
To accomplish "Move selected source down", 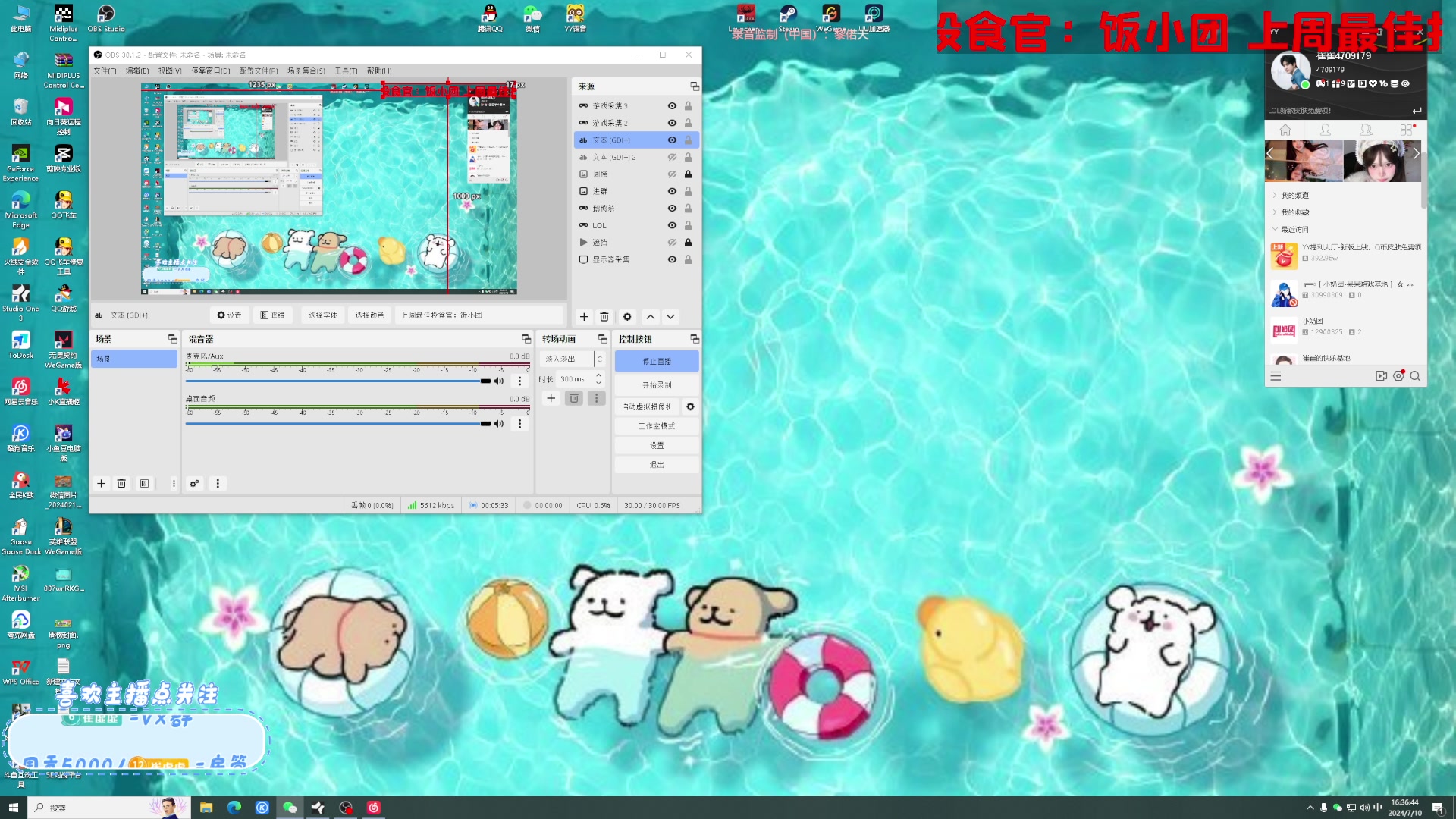I will click(x=670, y=317).
